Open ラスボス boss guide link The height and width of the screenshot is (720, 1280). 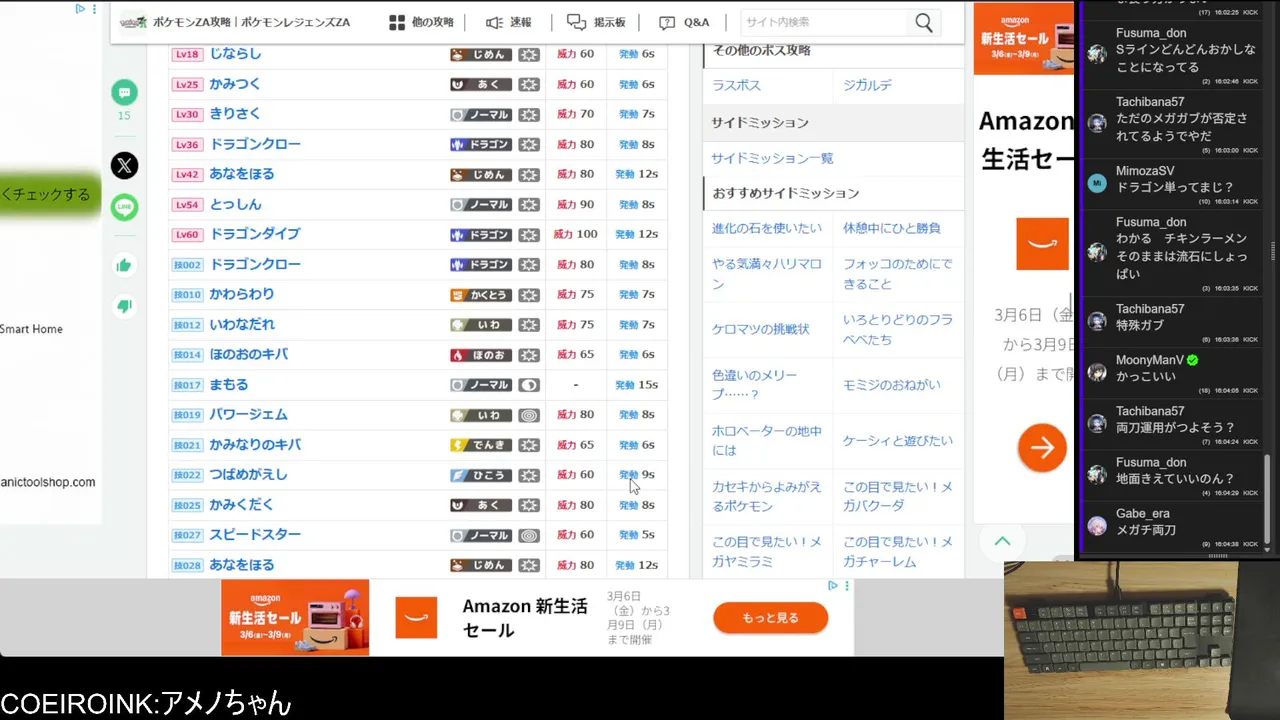click(736, 85)
